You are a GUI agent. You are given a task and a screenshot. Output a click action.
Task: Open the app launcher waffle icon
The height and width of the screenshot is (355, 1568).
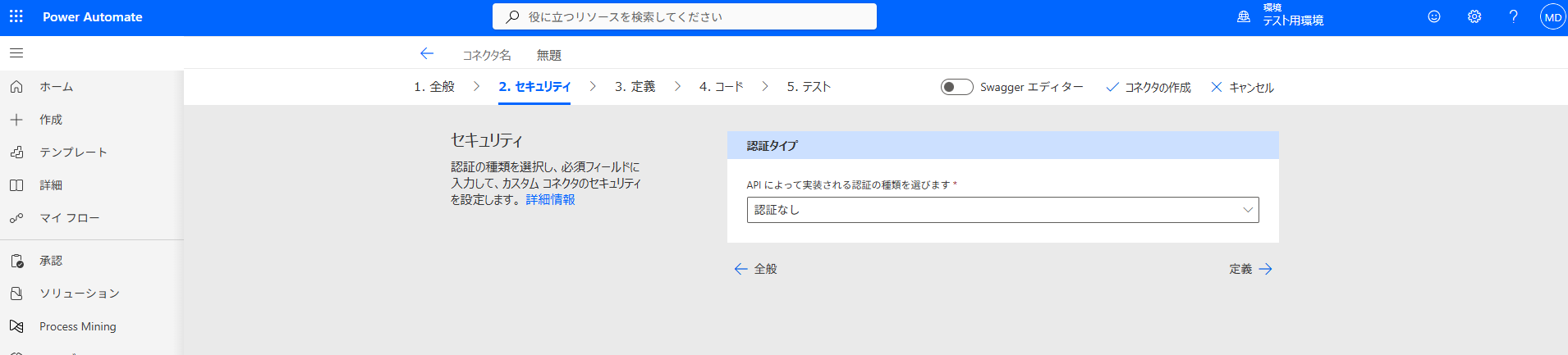coord(16,16)
